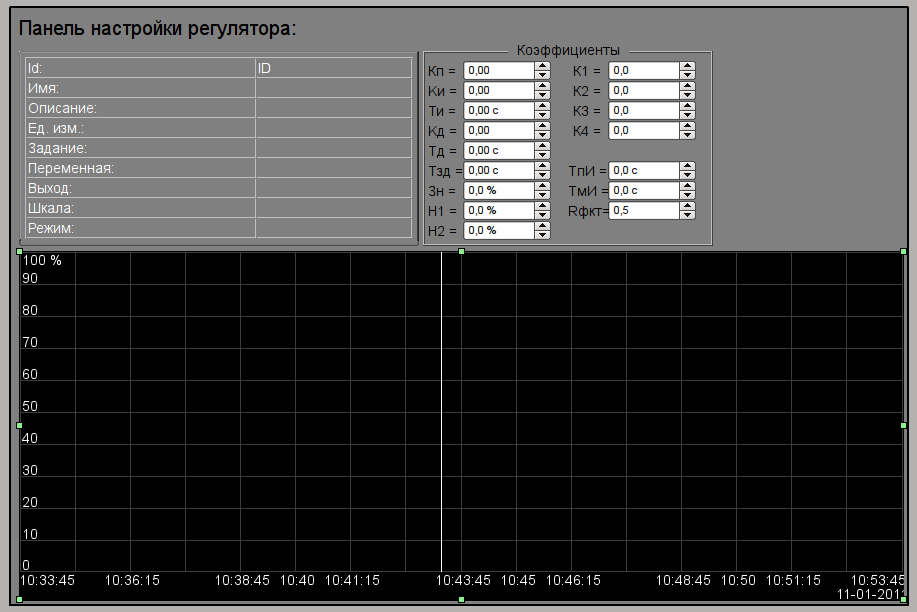Screen dimensions: 917x612
Task: Lower the ТпИ time with down arrow
Action: click(687, 175)
